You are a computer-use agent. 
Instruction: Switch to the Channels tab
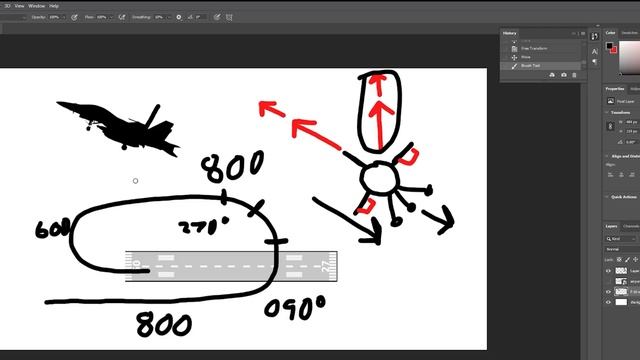pos(631,226)
